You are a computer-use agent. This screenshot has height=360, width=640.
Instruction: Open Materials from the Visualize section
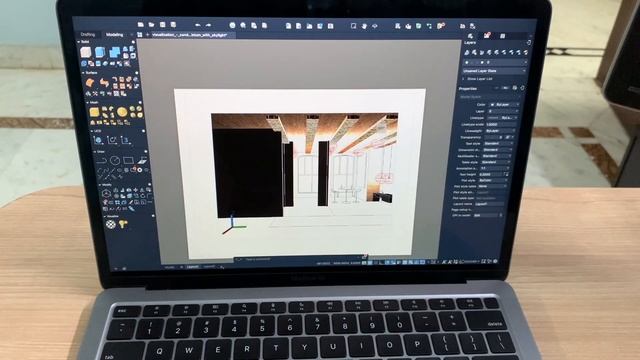pos(111,224)
